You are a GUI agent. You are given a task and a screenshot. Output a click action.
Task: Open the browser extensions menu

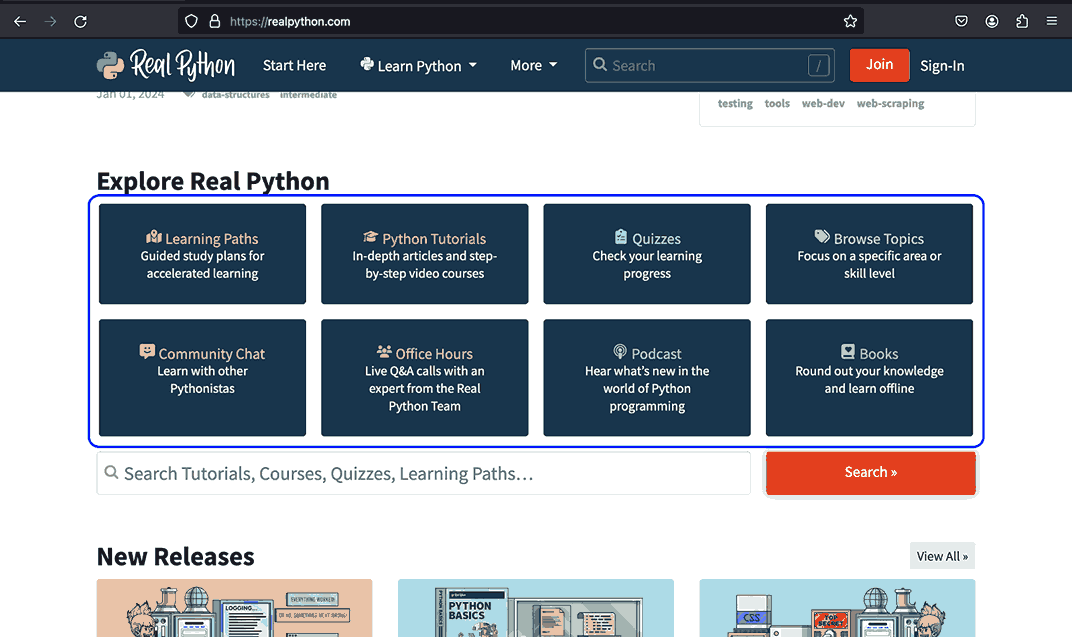(1022, 21)
